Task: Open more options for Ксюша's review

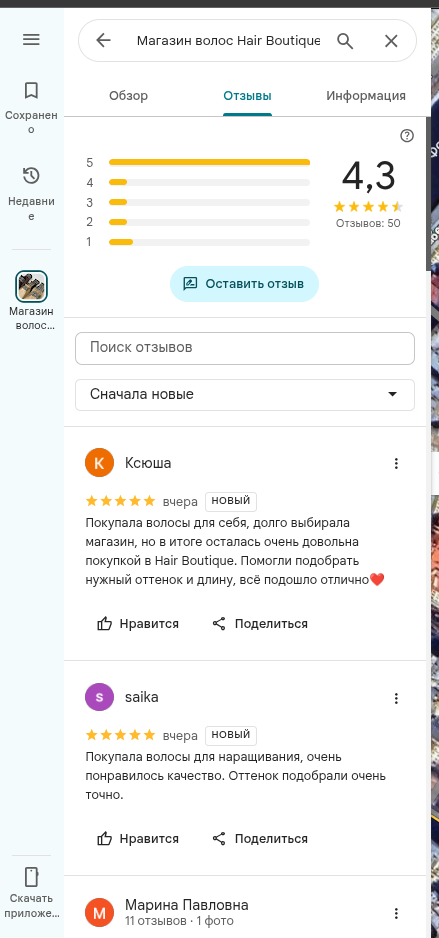Action: click(x=396, y=464)
